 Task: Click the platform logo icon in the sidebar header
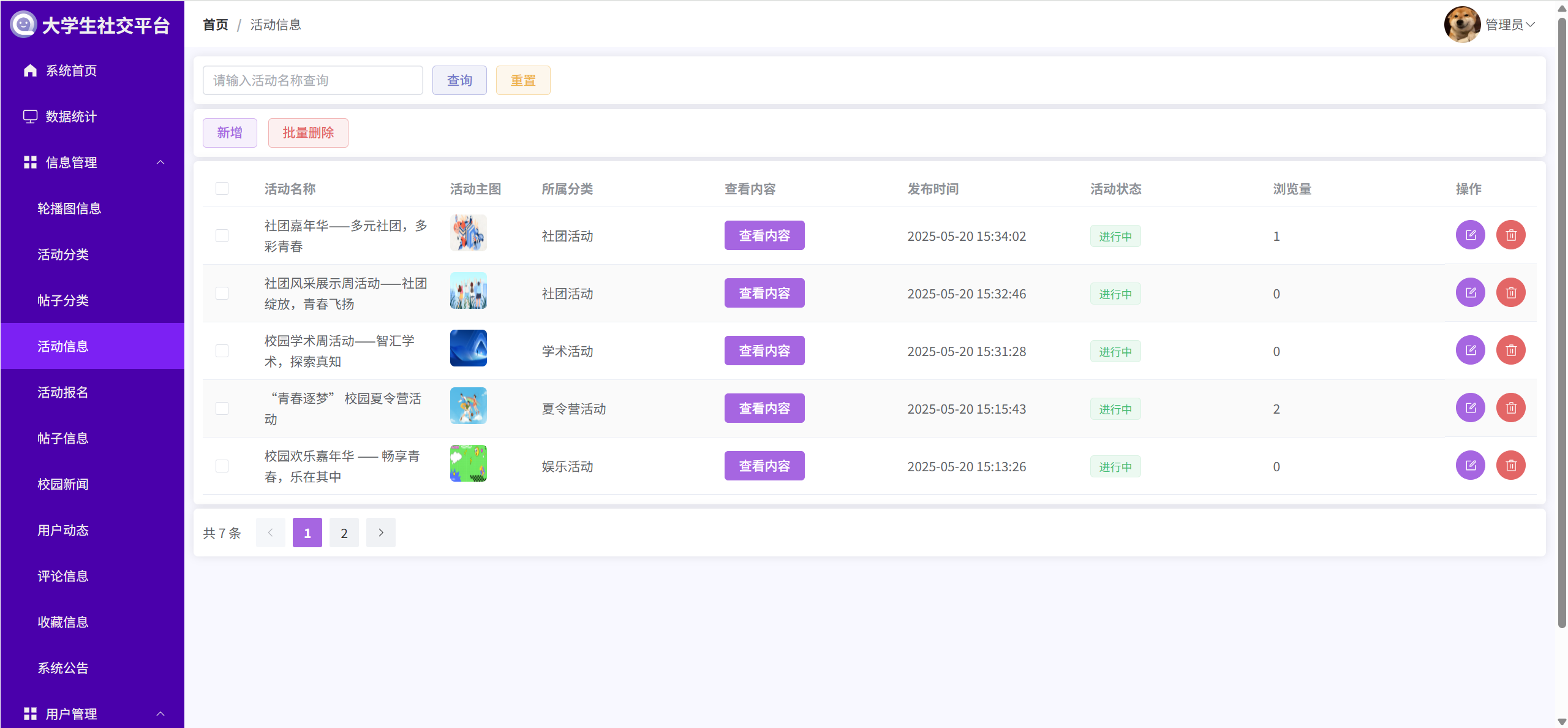[x=23, y=25]
